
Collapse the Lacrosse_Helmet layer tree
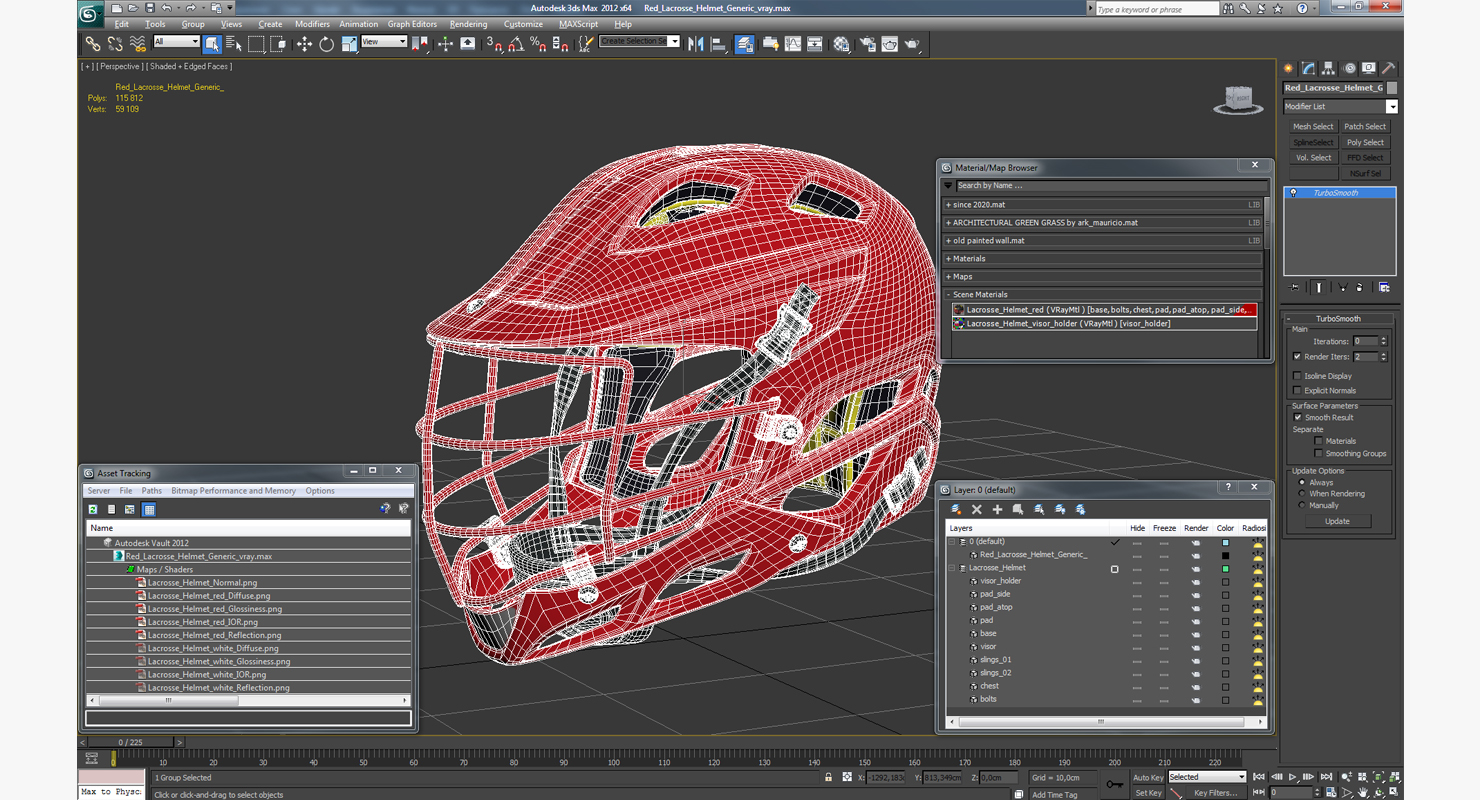coord(952,568)
